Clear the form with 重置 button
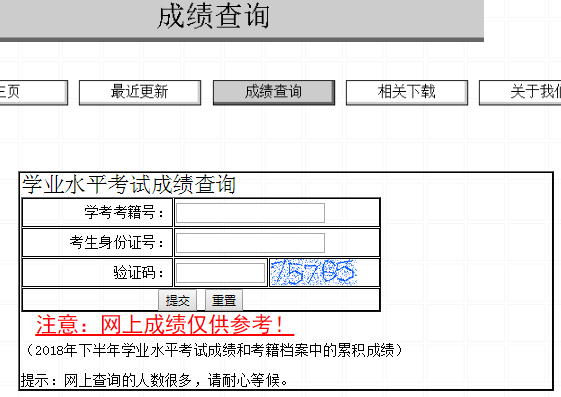The width and height of the screenshot is (561, 397). [224, 300]
